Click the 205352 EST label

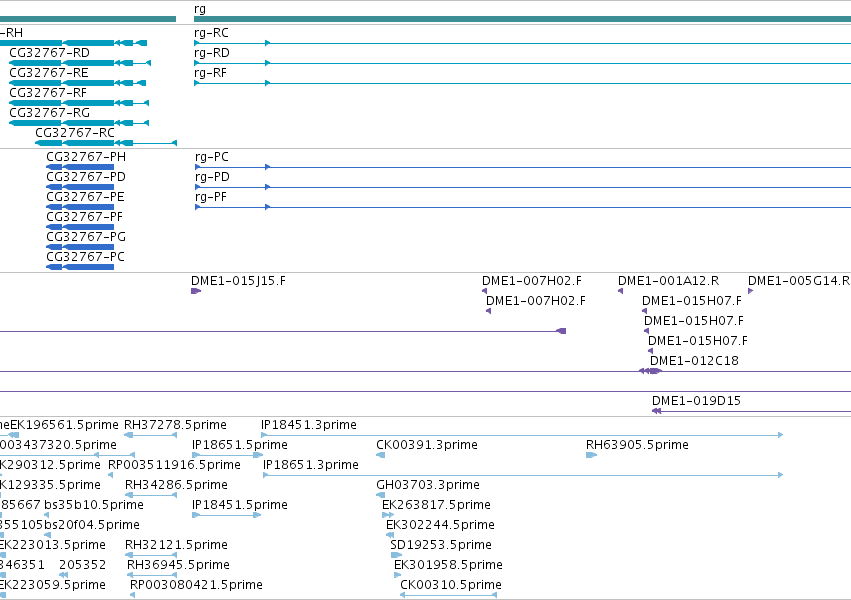82,565
